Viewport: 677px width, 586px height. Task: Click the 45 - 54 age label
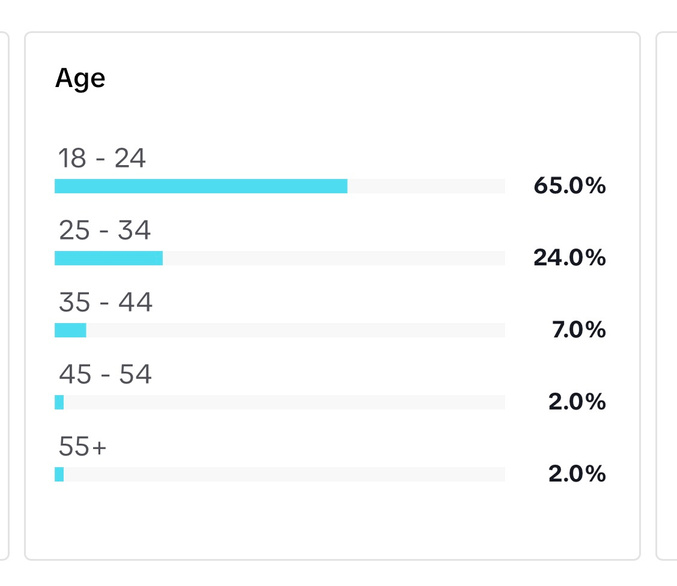[105, 374]
